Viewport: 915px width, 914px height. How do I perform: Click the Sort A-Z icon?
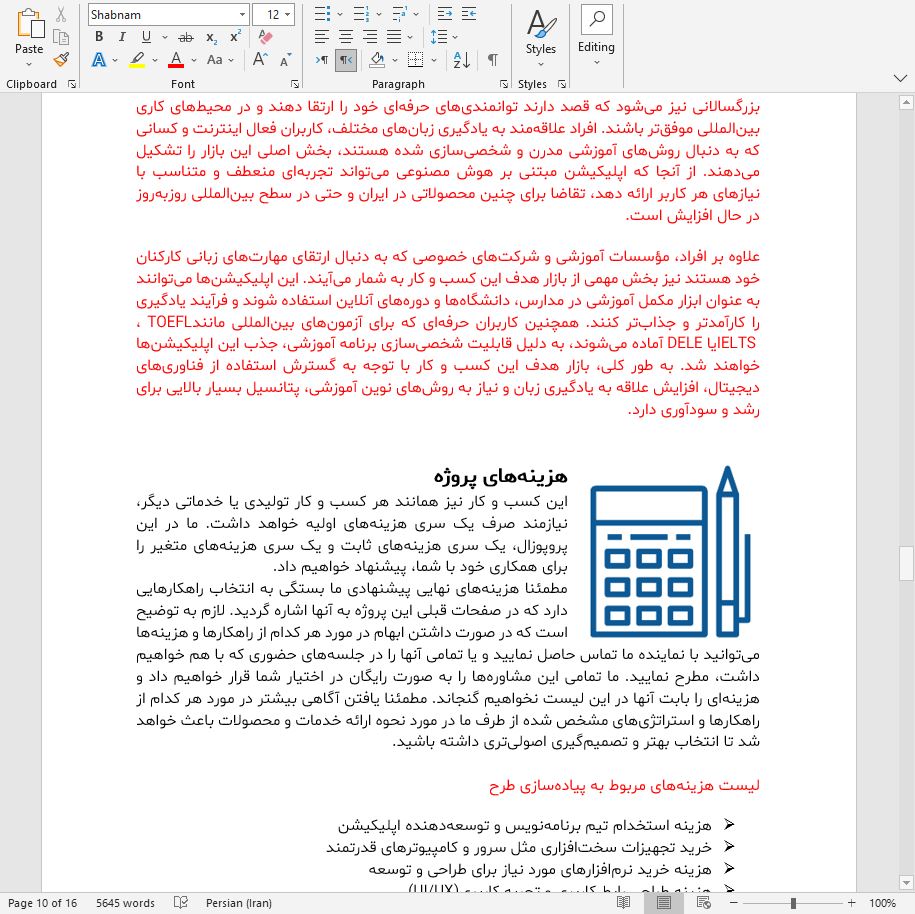pos(461,60)
